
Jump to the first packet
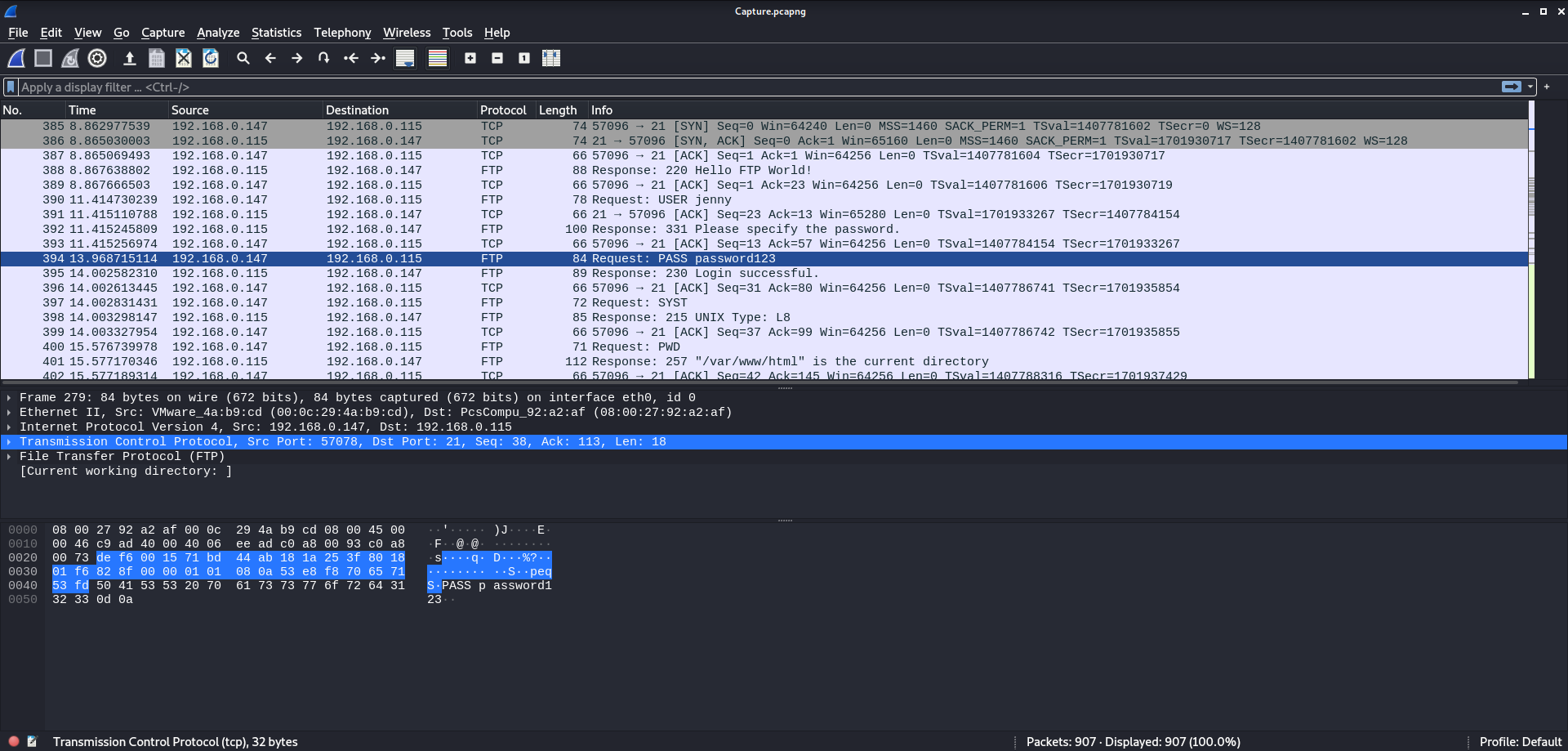point(351,58)
